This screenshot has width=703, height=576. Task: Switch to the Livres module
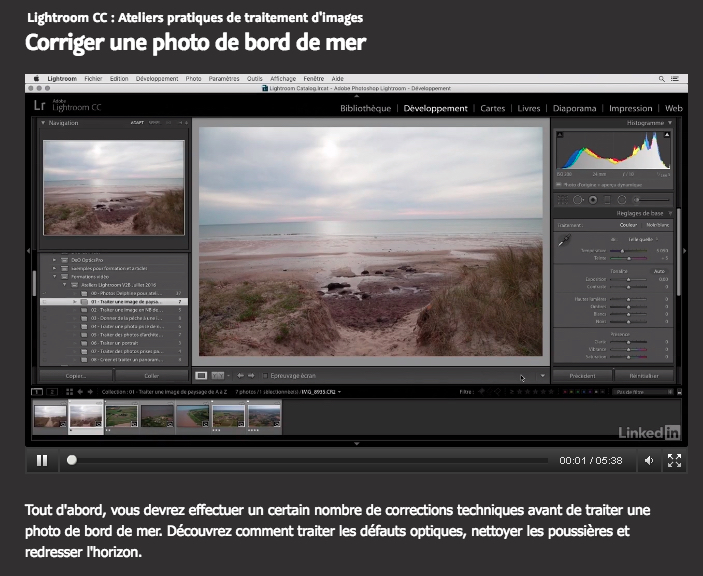coord(529,108)
